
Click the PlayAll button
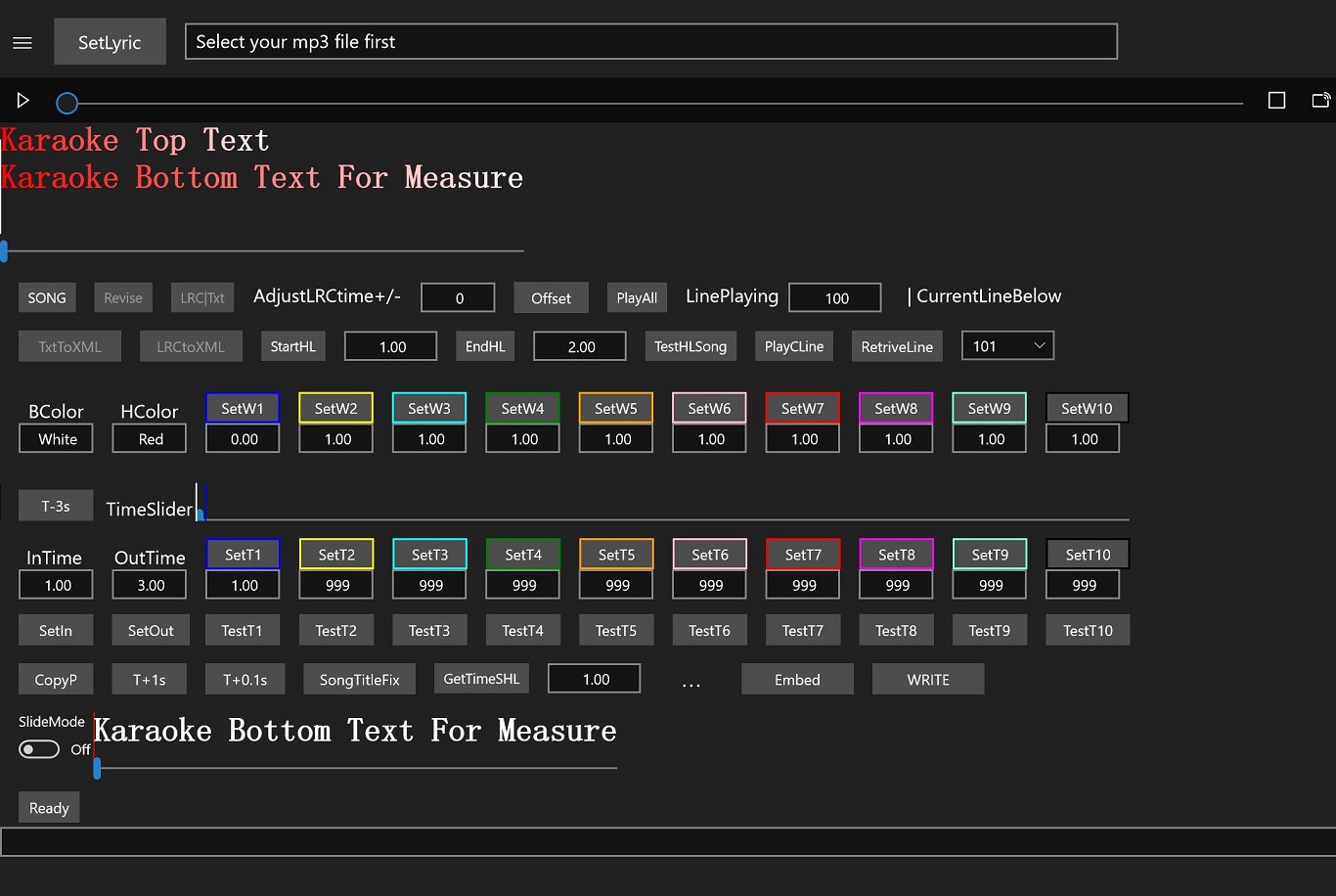coord(637,298)
